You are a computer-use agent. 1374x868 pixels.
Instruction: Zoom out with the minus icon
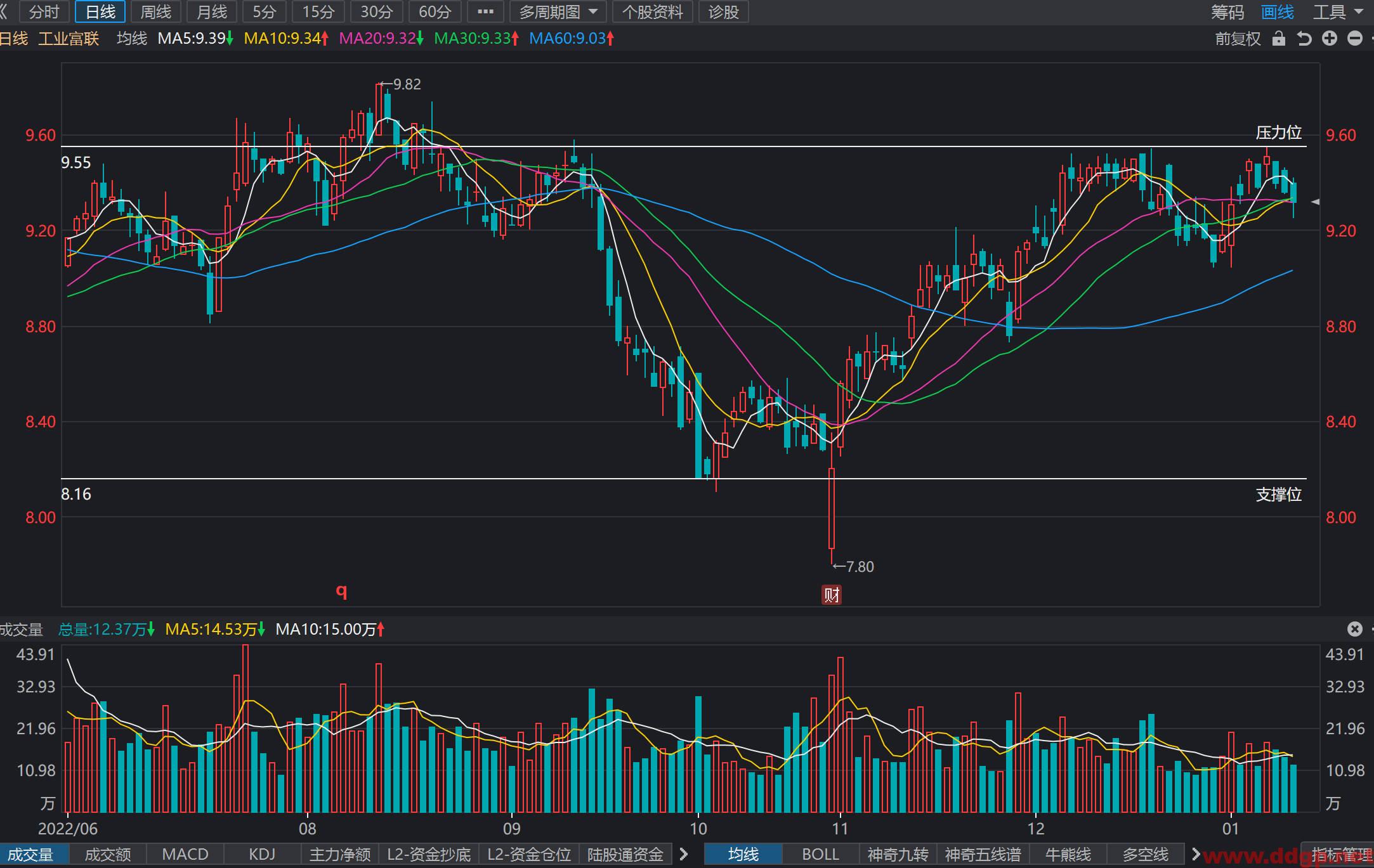coord(1355,39)
